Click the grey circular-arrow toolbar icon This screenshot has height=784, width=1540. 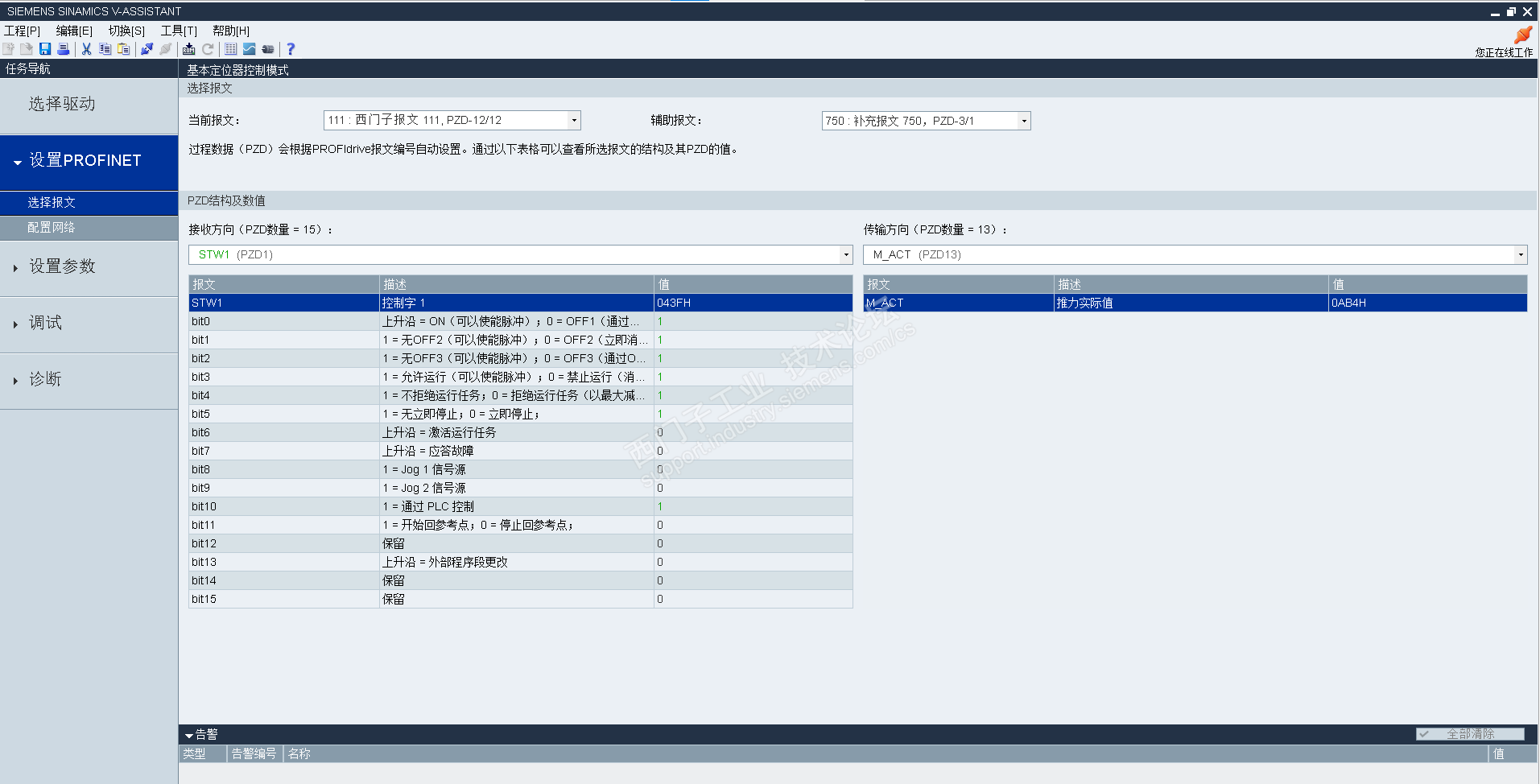click(x=208, y=49)
